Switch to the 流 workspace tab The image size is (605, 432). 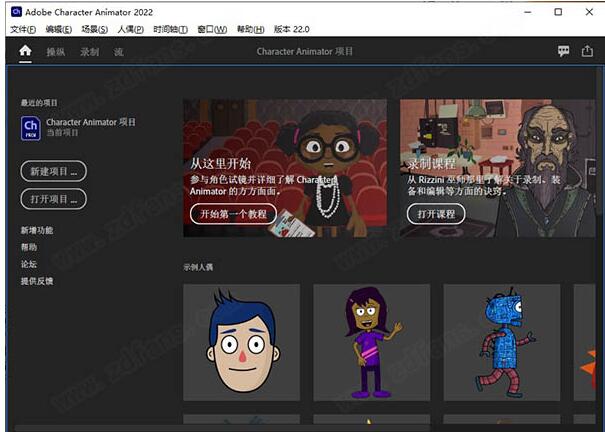click(x=119, y=52)
